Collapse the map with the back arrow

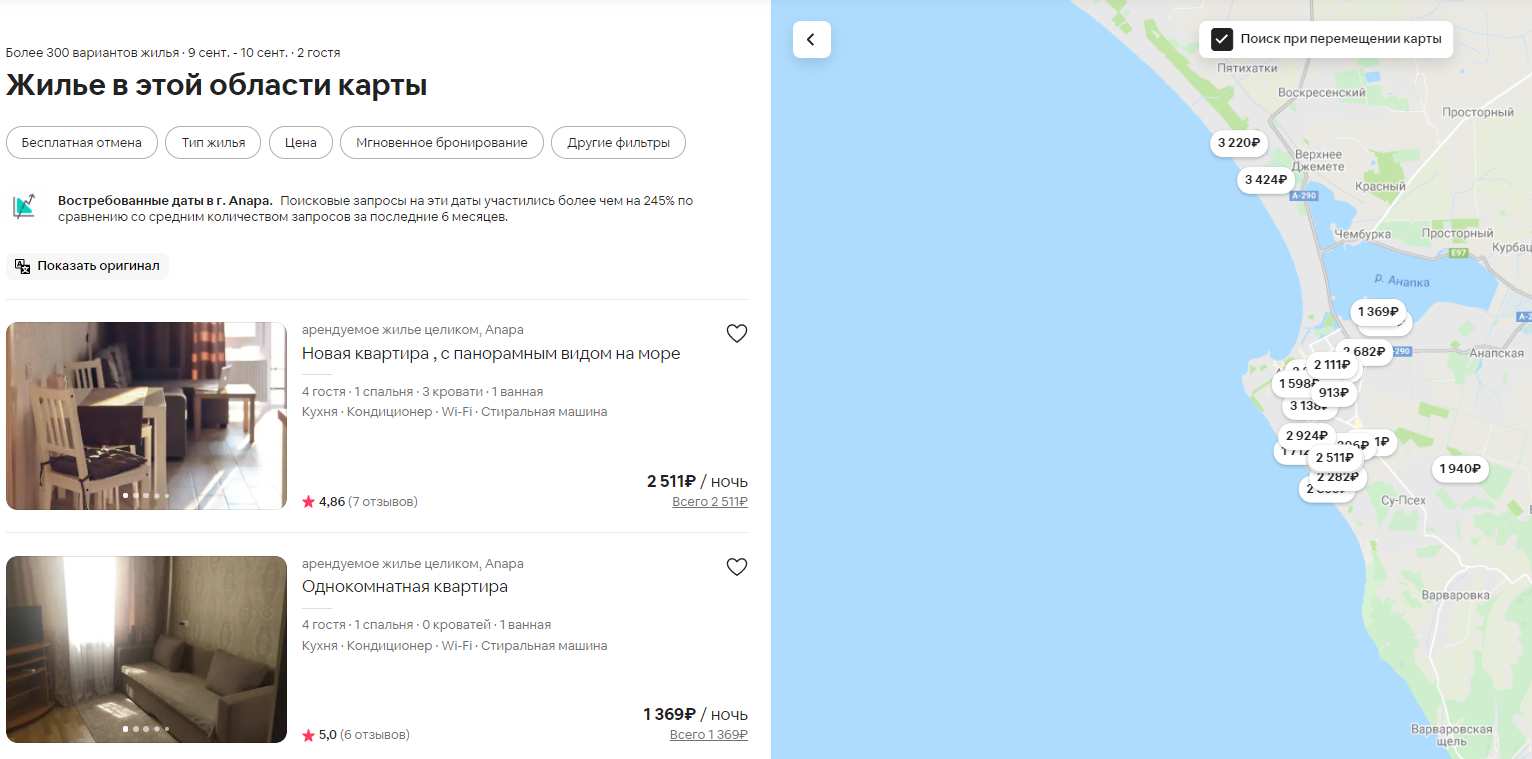(x=811, y=40)
